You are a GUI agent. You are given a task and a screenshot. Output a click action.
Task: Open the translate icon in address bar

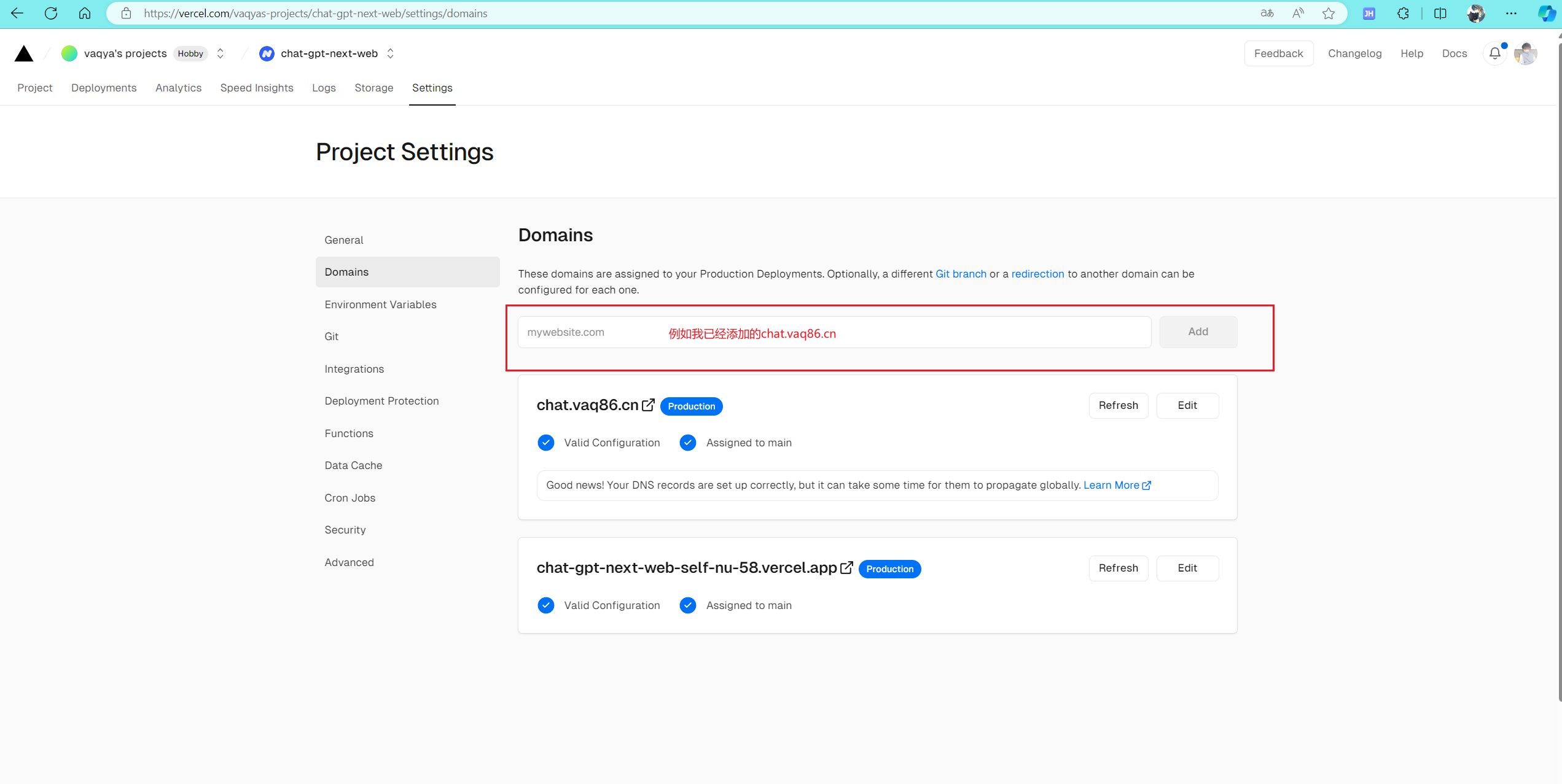pyautogui.click(x=1267, y=13)
